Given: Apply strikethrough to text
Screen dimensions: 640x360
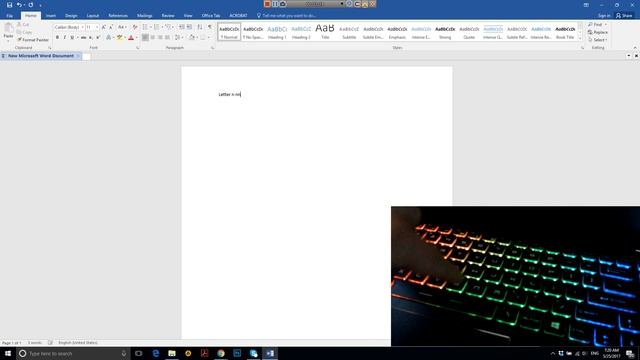Looking at the screenshot, I should [83, 37].
